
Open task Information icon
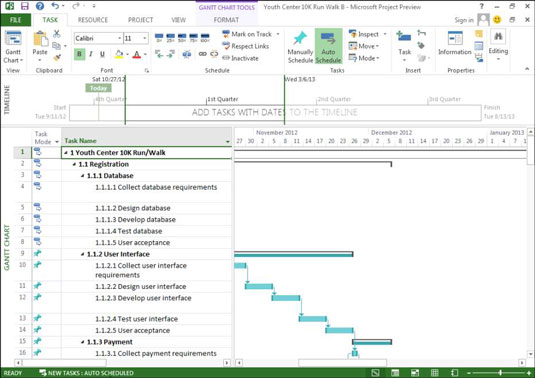(x=455, y=38)
